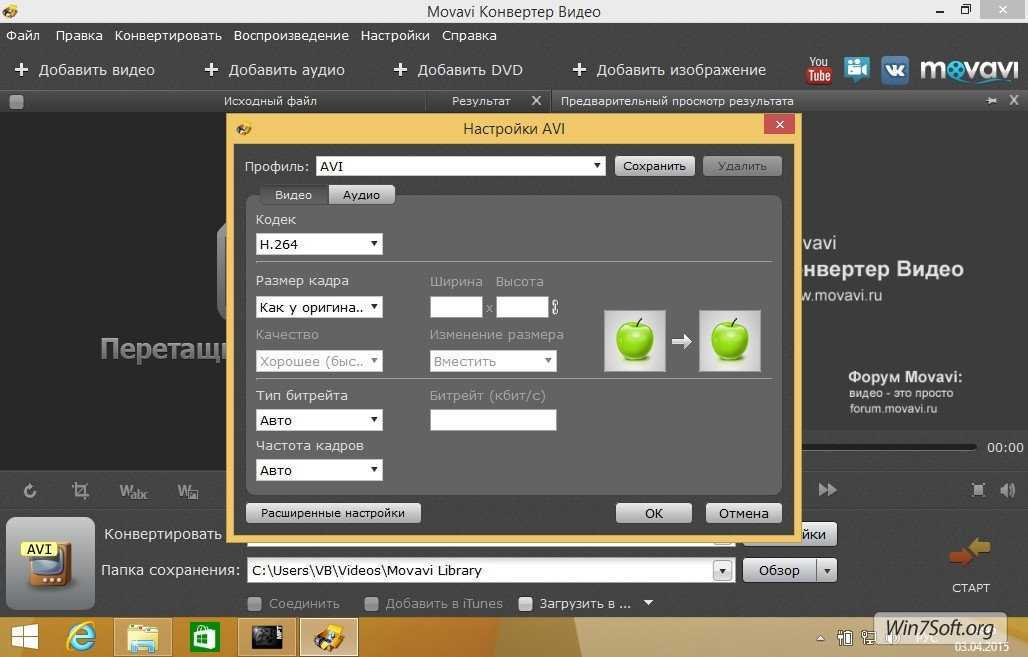
Task: Click the START convert arrows icon
Action: point(970,552)
